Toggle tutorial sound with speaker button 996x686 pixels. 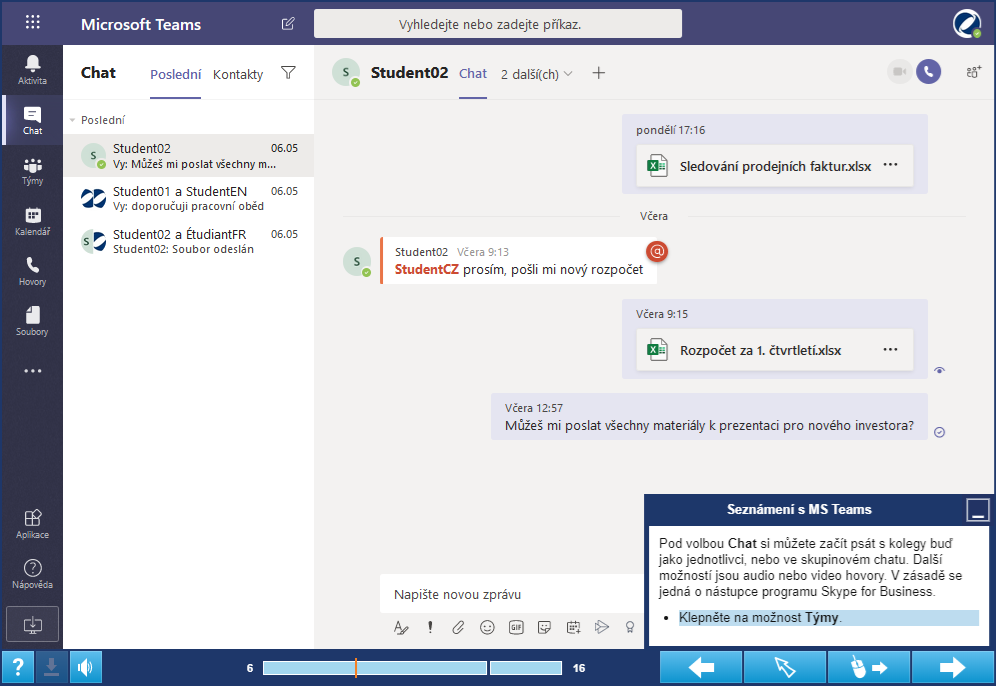coord(86,667)
